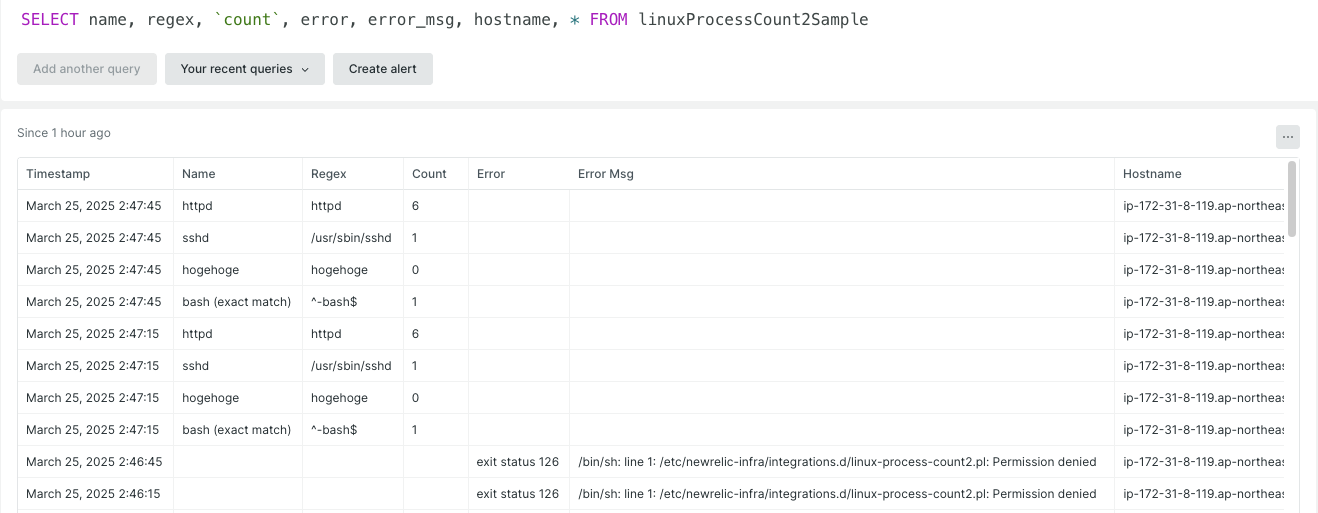Image resolution: width=1318 pixels, height=513 pixels.
Task: Click timestamp of sshd row at 2:47:15
Action: (x=94, y=366)
